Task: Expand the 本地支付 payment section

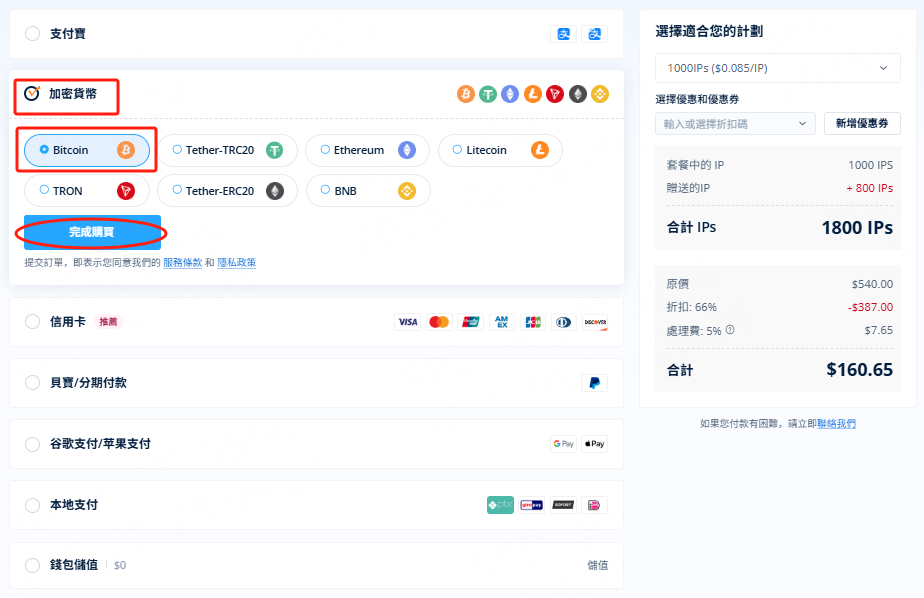Action: tap(33, 505)
